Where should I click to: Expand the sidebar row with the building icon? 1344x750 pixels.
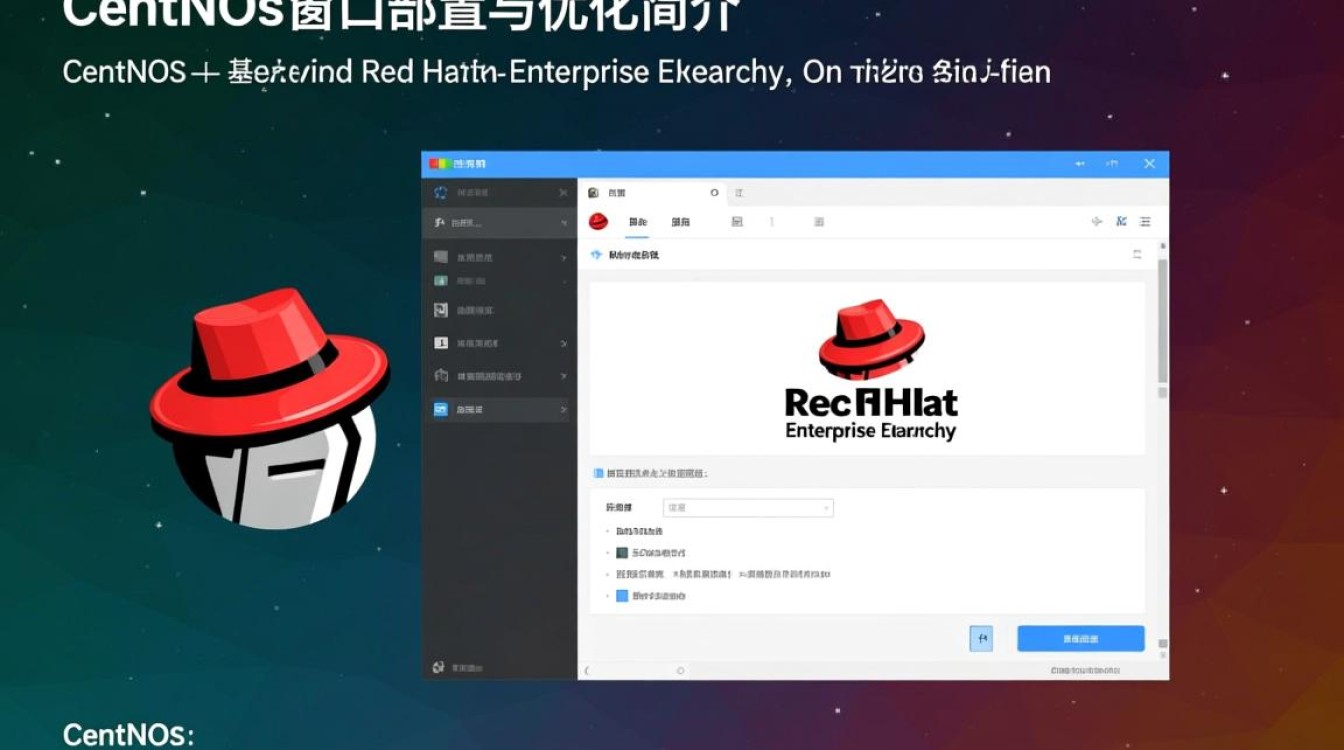564,376
